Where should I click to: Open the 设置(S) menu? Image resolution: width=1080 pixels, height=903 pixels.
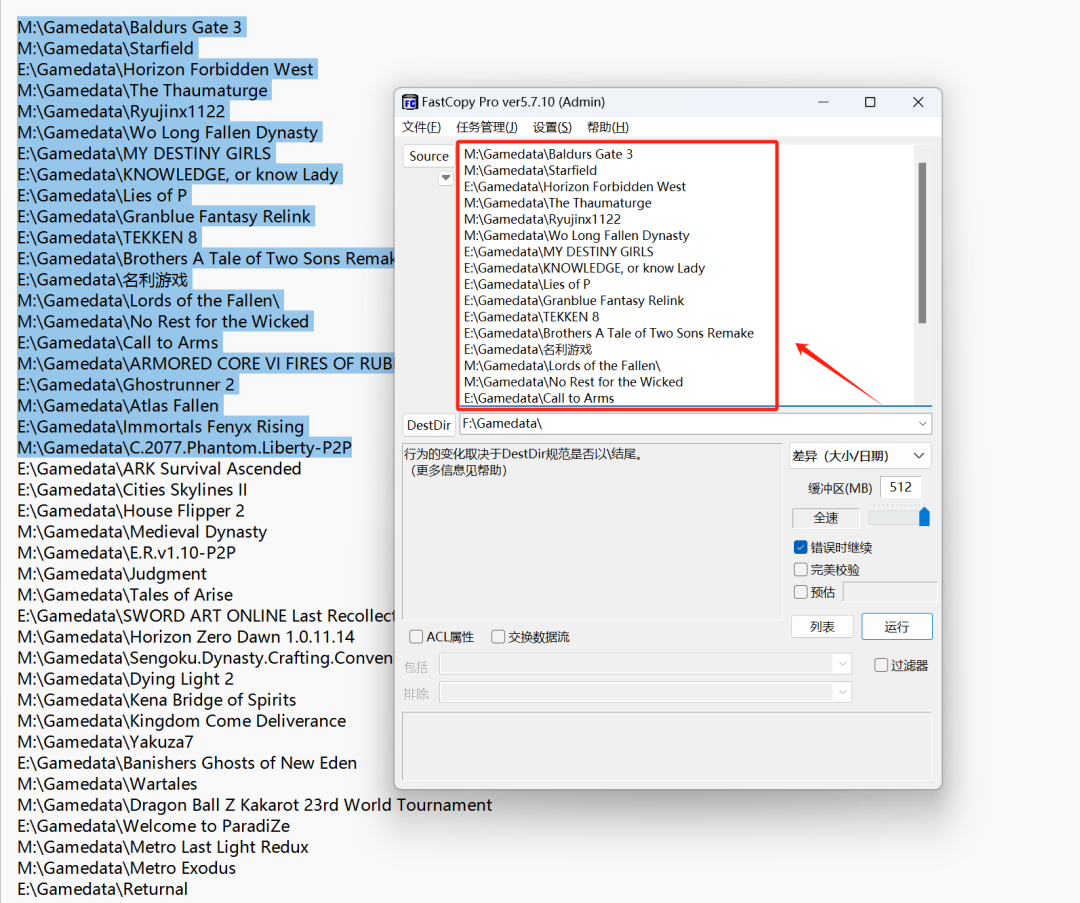coord(552,127)
